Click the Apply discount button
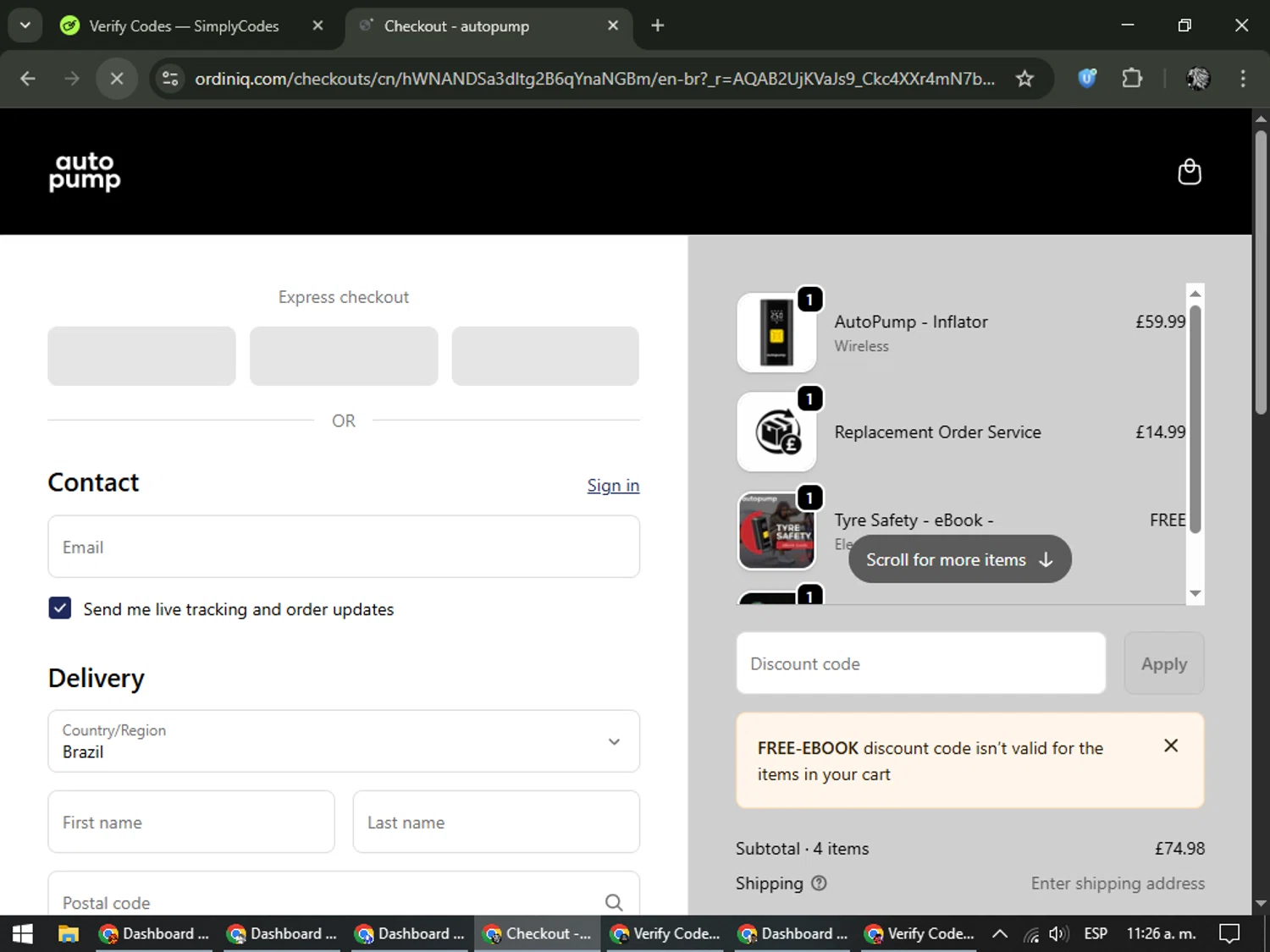 click(1164, 663)
